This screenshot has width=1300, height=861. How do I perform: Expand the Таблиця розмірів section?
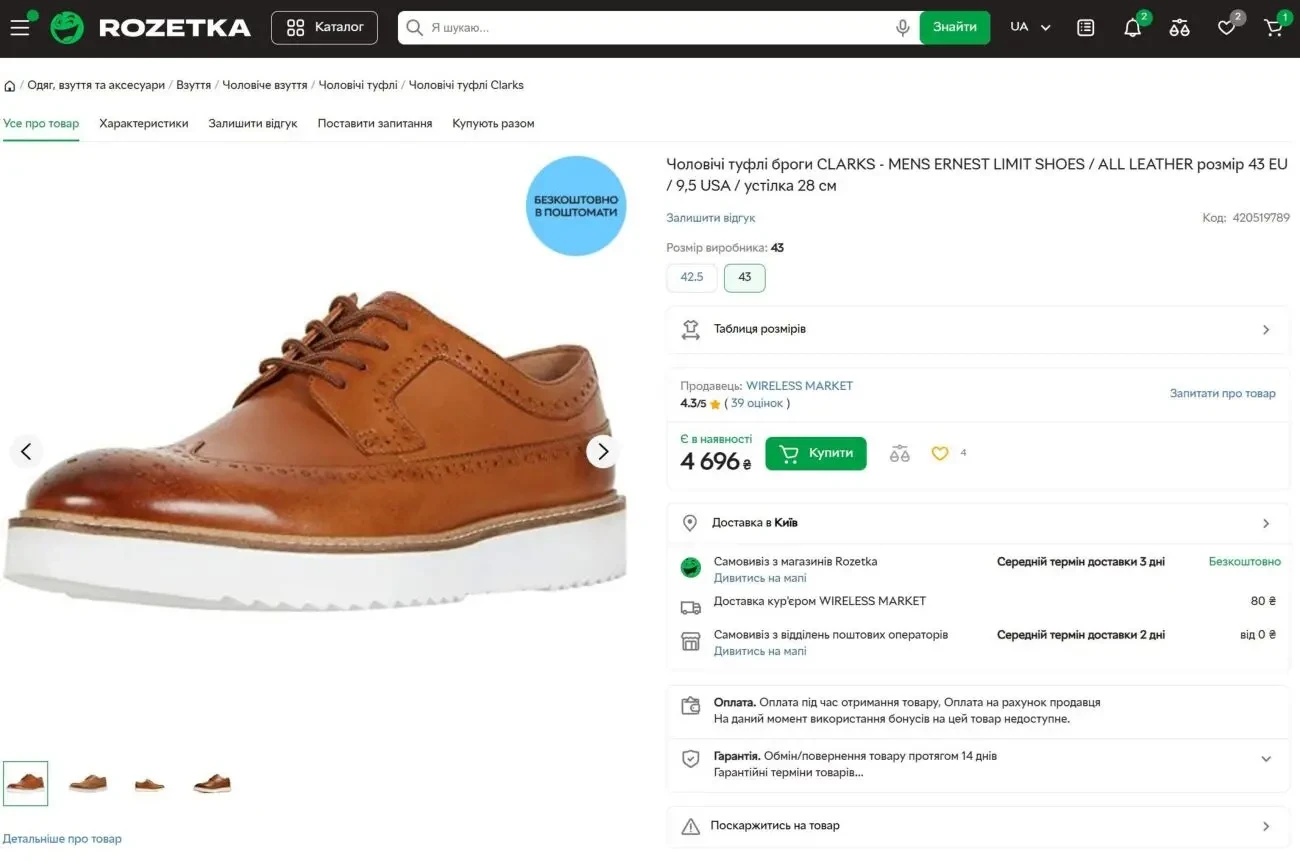[977, 329]
